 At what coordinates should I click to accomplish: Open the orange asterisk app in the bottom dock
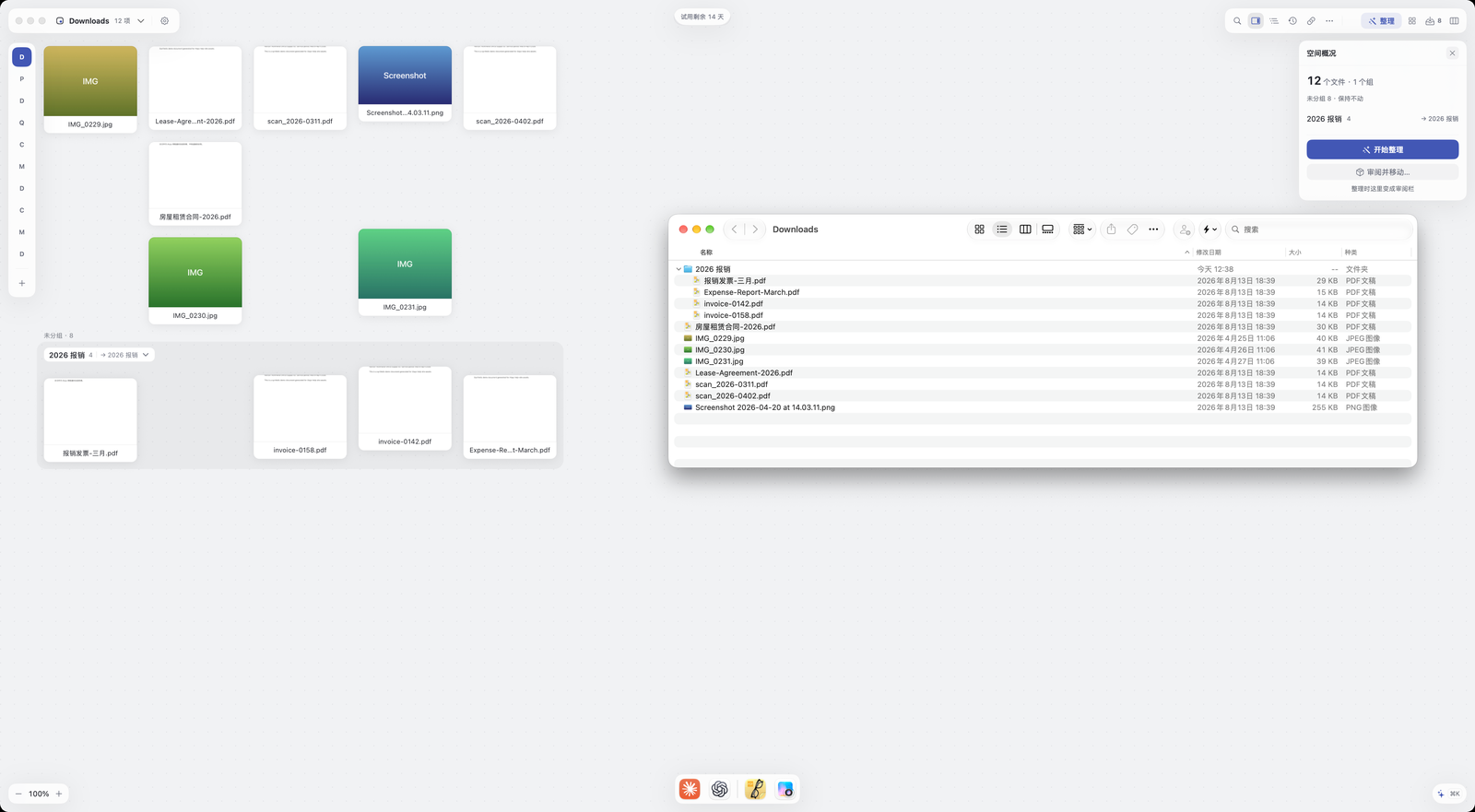click(690, 789)
